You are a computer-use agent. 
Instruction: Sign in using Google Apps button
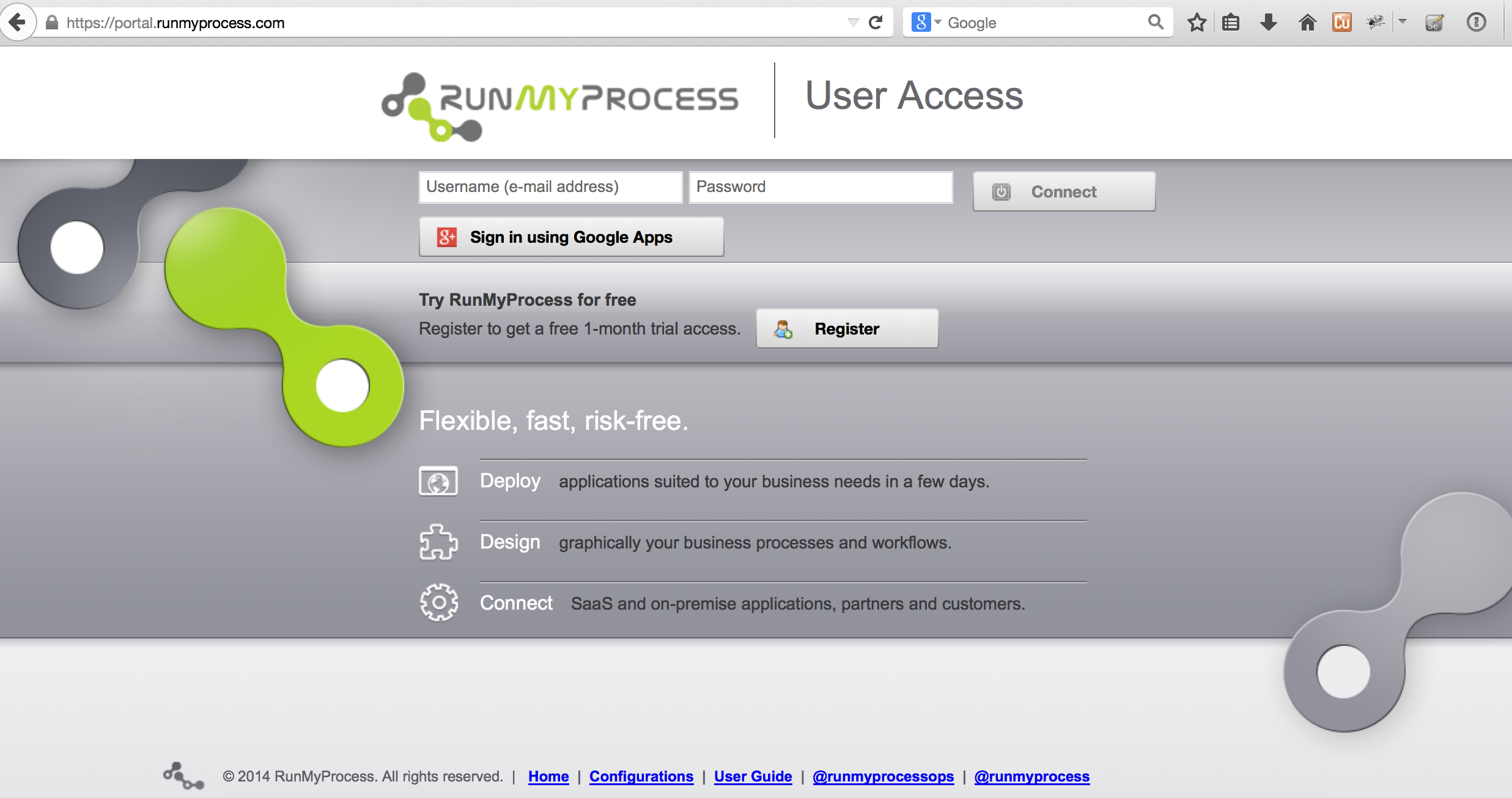tap(571, 237)
